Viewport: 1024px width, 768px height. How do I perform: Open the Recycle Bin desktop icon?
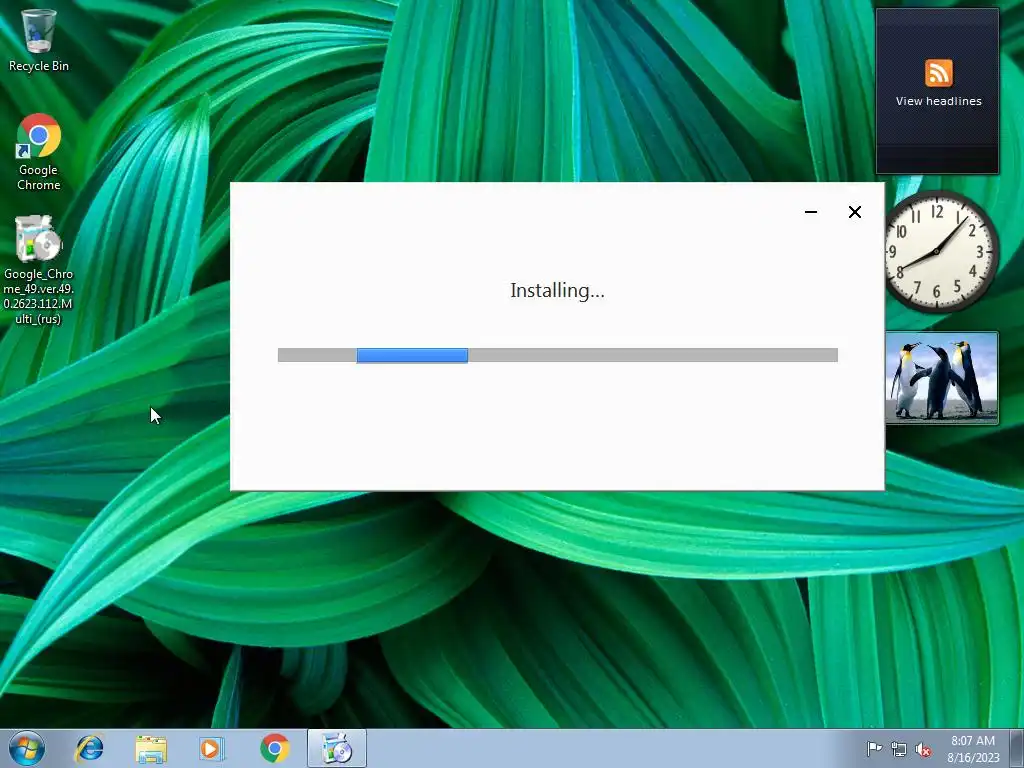(x=39, y=40)
